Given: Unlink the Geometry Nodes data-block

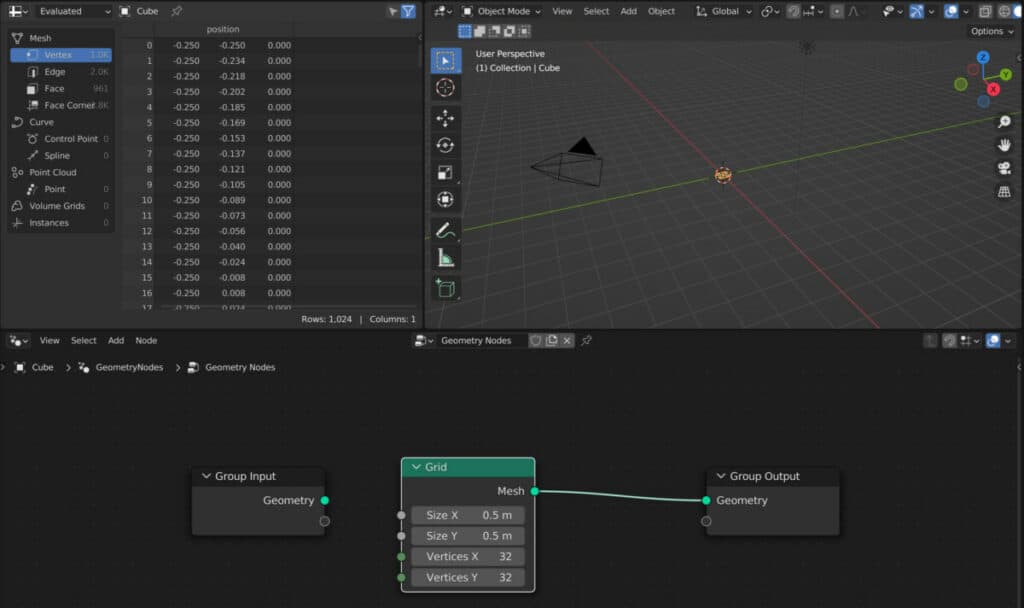Looking at the screenshot, I should coord(567,340).
